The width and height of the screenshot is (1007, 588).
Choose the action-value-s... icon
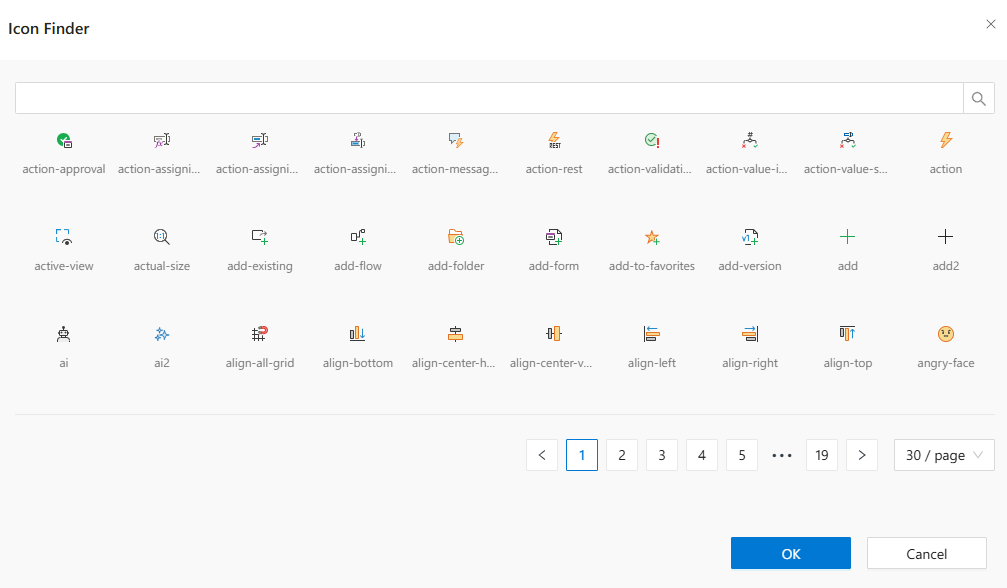point(848,140)
